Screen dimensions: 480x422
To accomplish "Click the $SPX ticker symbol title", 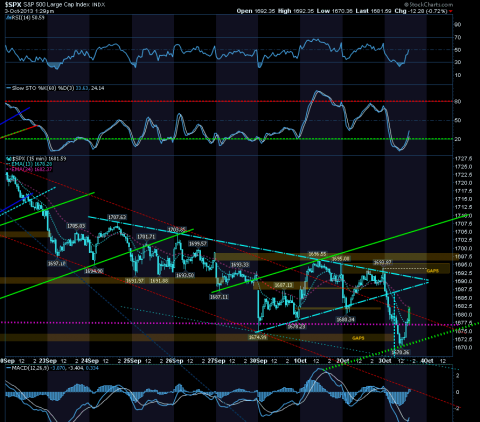I will pos(13,5).
